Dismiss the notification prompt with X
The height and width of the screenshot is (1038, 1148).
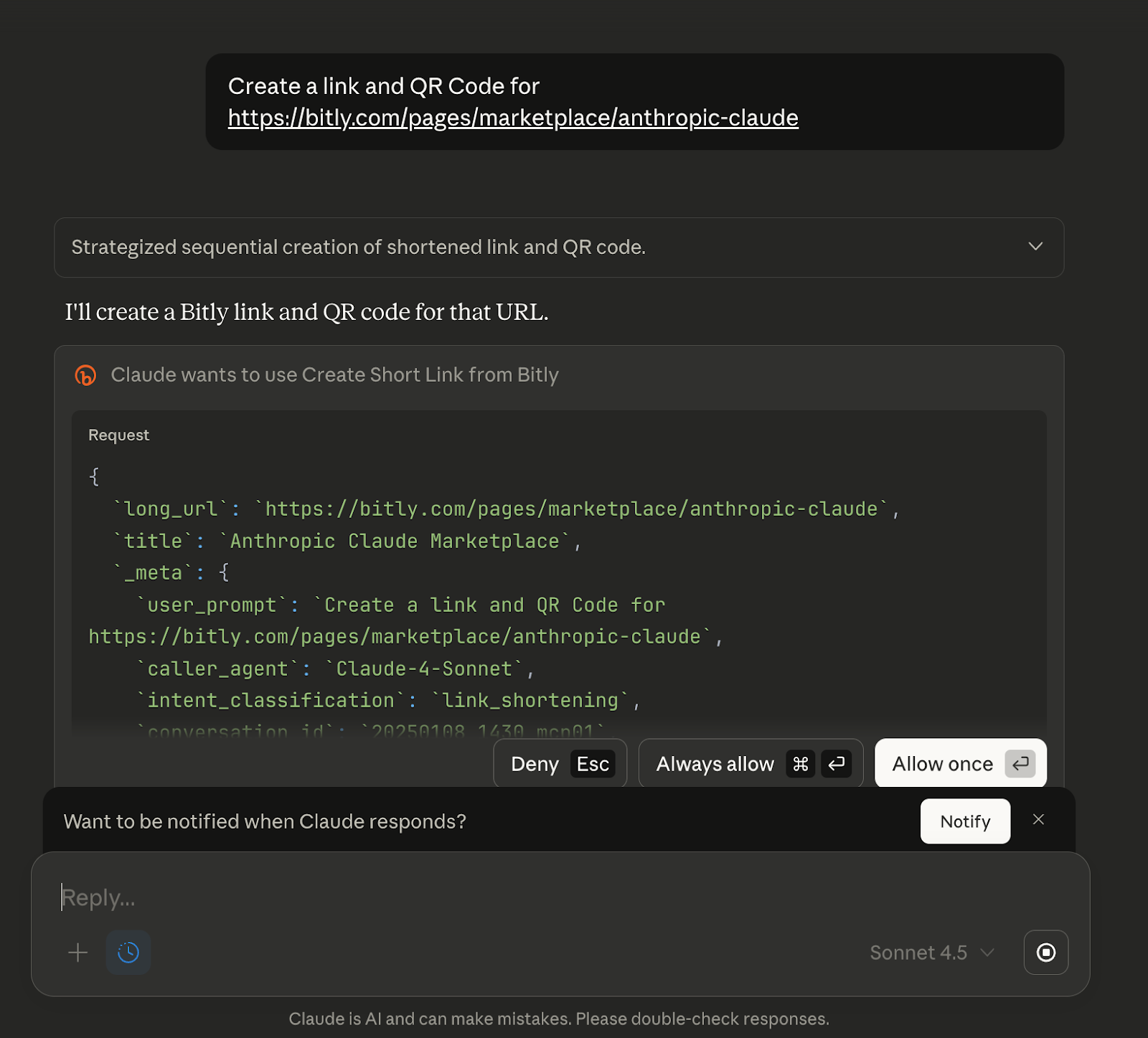click(1038, 820)
